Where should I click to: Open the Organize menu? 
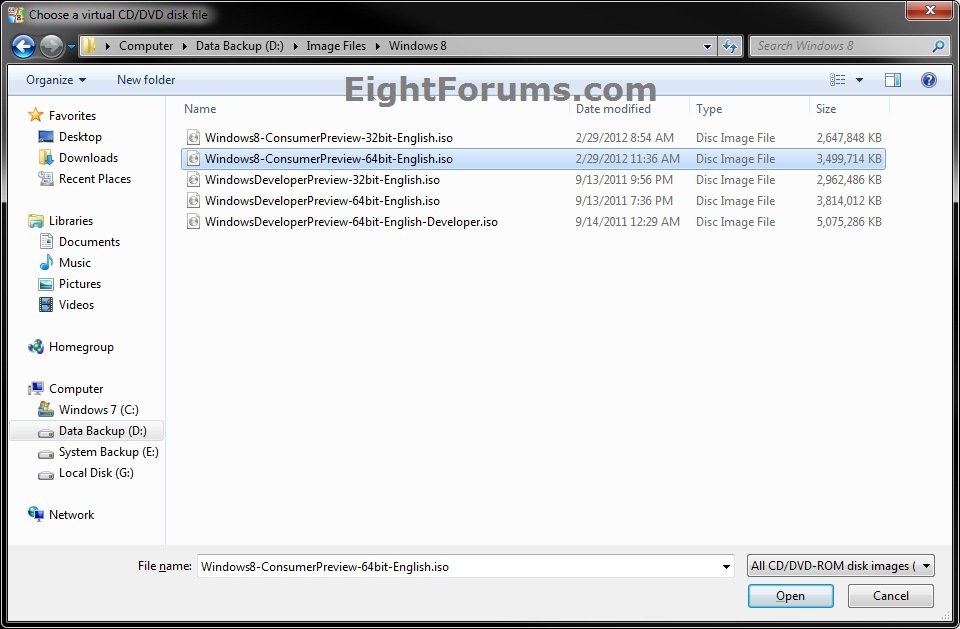click(56, 80)
